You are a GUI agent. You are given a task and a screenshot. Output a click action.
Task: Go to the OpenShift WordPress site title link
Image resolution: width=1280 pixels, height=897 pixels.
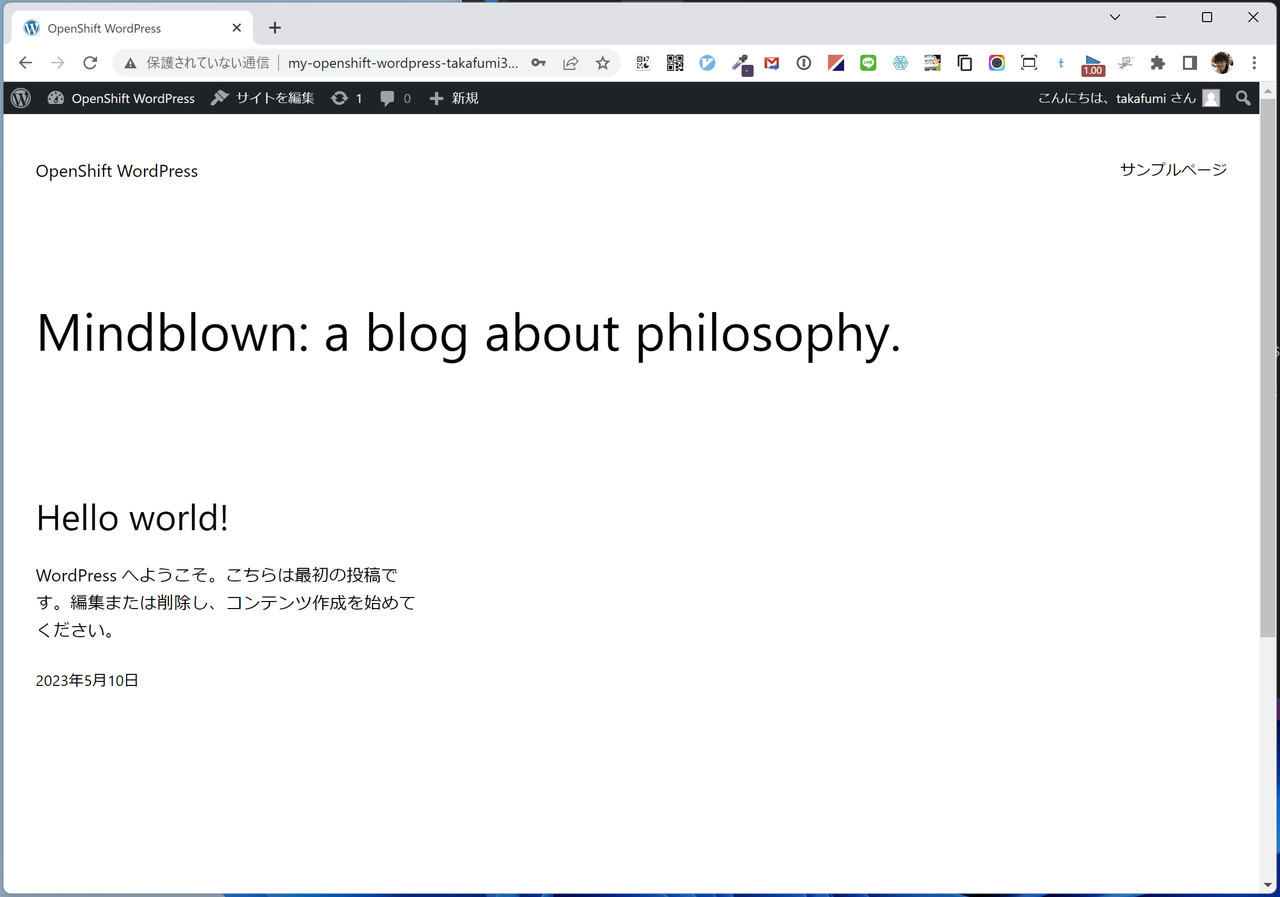[117, 171]
